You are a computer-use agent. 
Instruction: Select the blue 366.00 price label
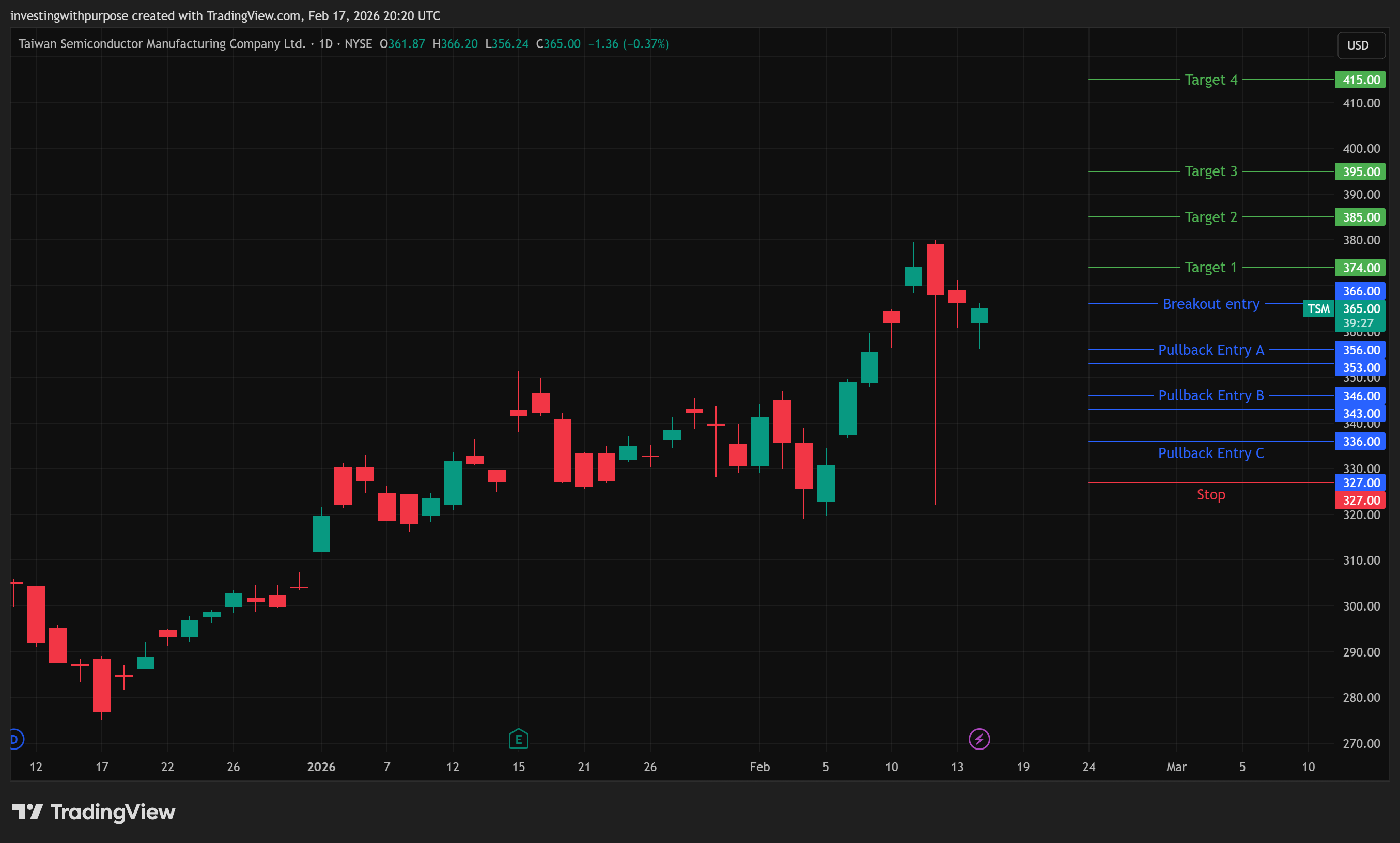coord(1360,291)
